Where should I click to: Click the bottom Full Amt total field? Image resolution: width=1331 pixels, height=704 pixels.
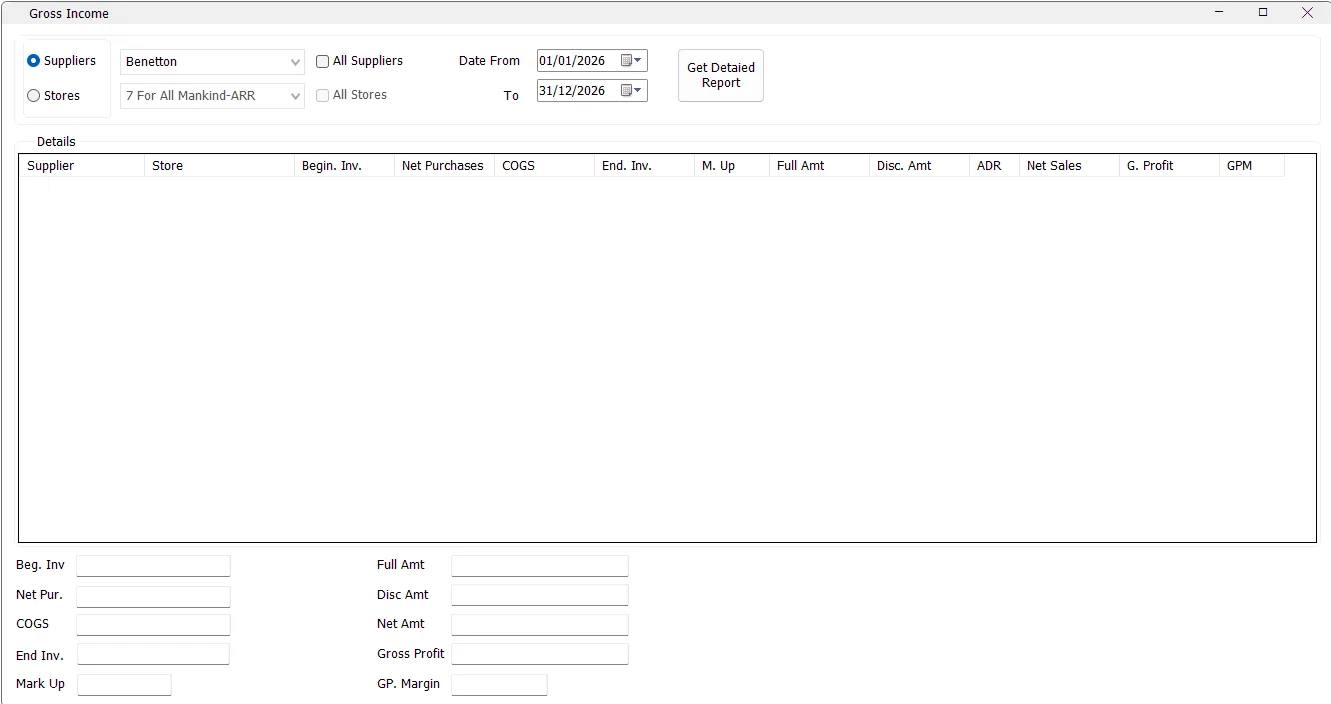[x=540, y=566]
